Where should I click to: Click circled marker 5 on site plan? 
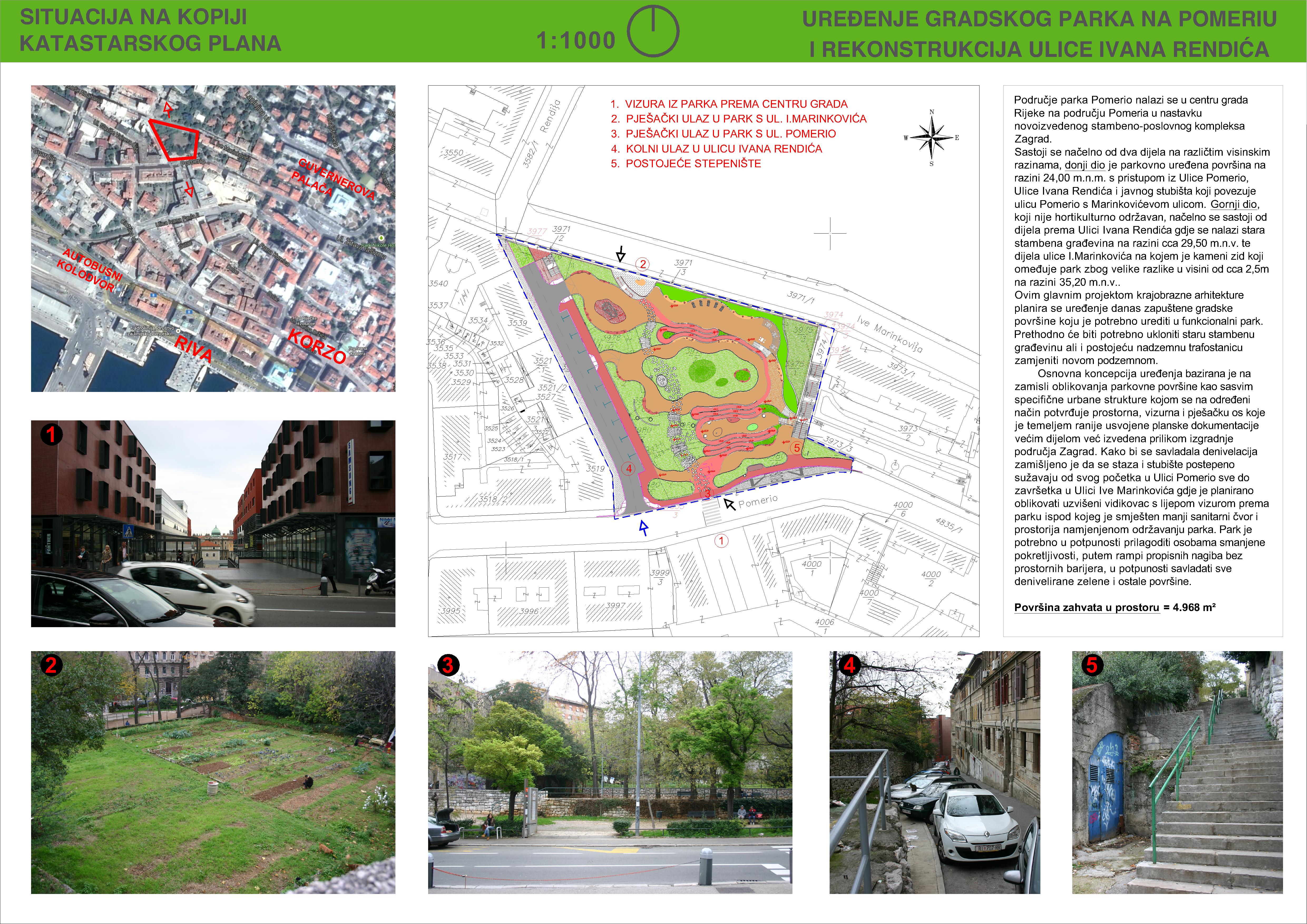[796, 448]
